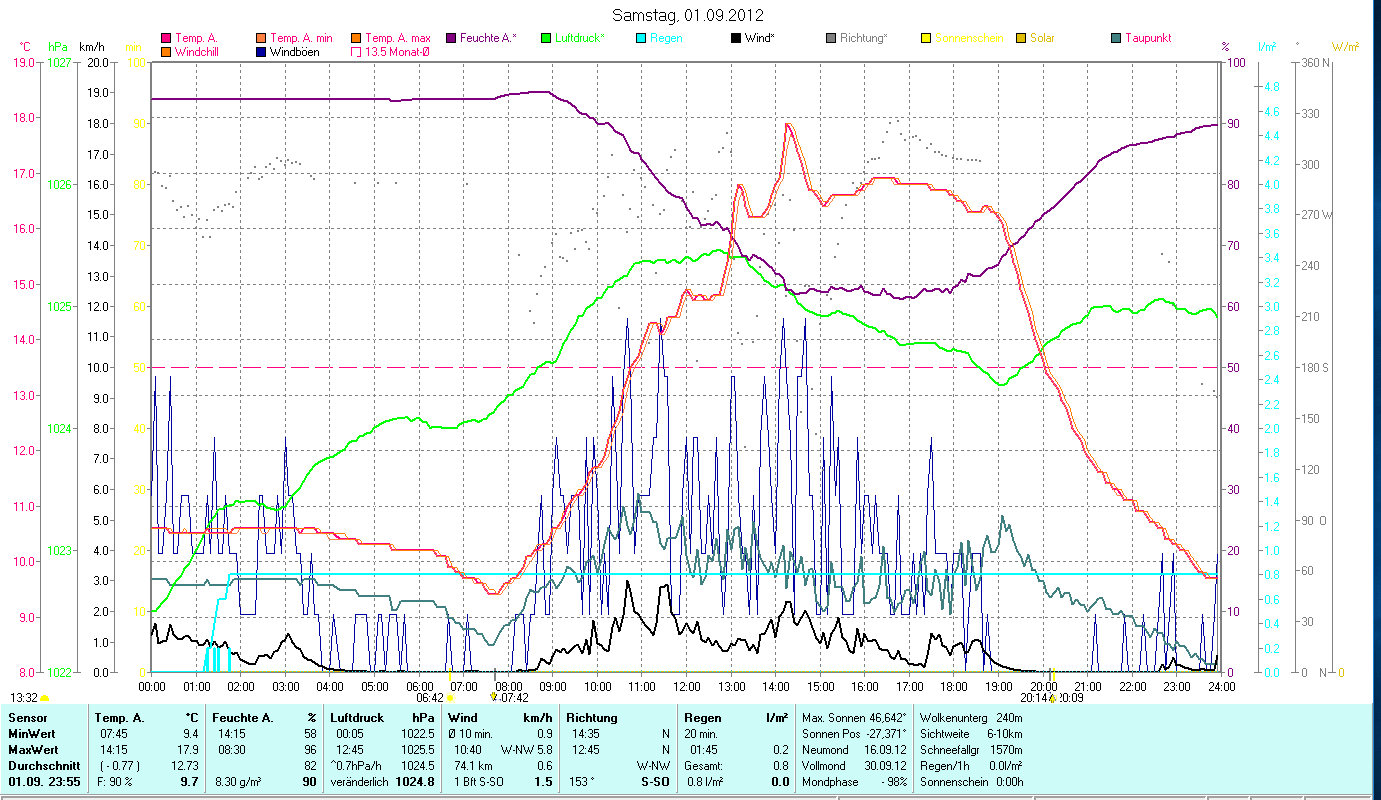Click the 13.5 Monat-Ø legend label
1381x800 pixels.
pos(398,51)
